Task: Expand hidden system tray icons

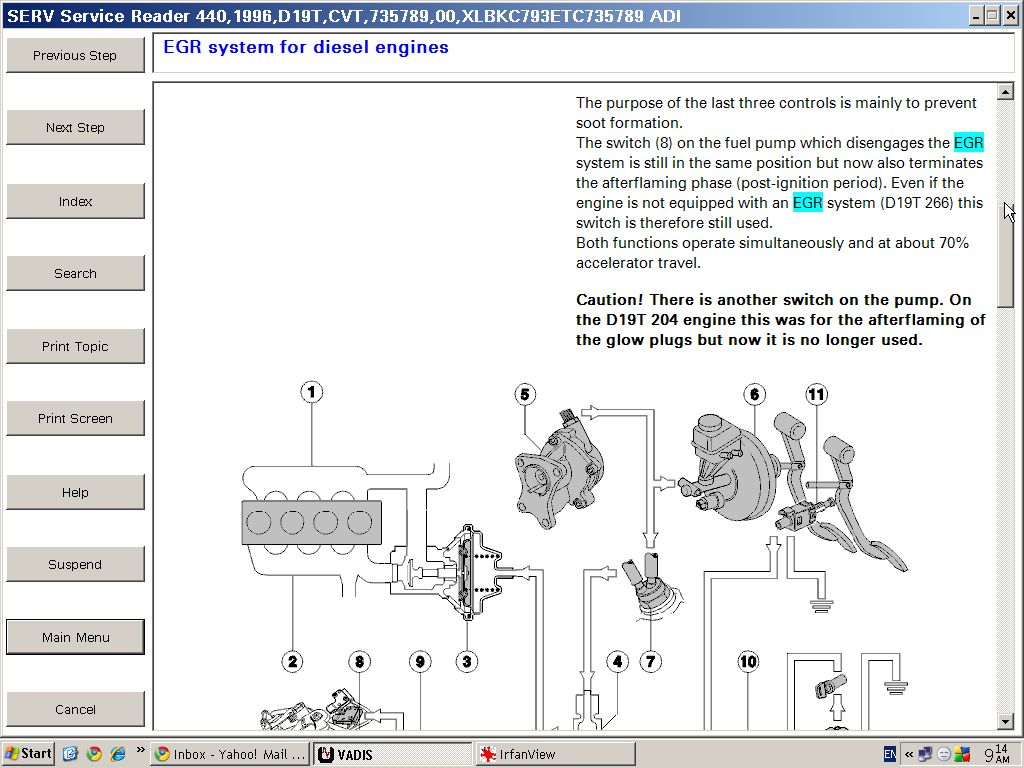Action: click(x=908, y=754)
